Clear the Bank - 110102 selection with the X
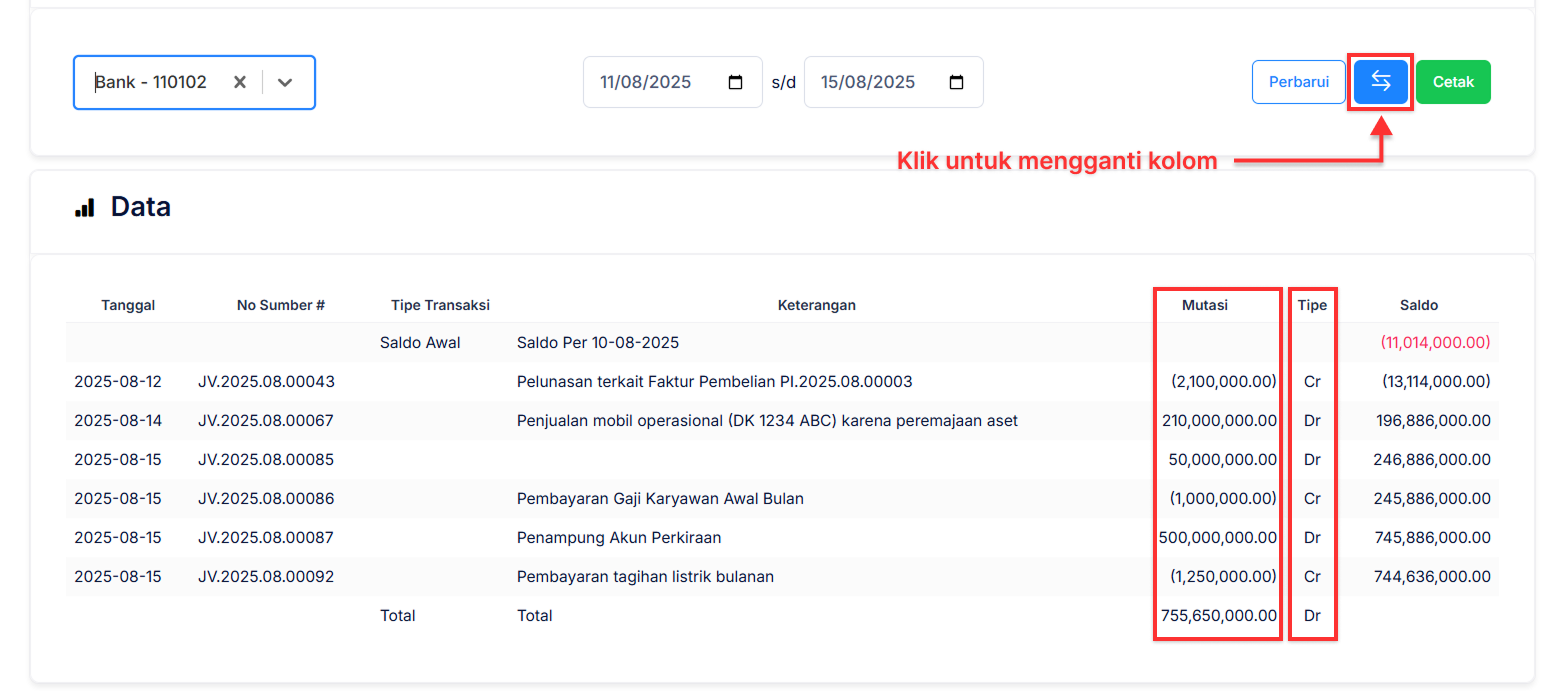The width and height of the screenshot is (1560, 691). [239, 82]
